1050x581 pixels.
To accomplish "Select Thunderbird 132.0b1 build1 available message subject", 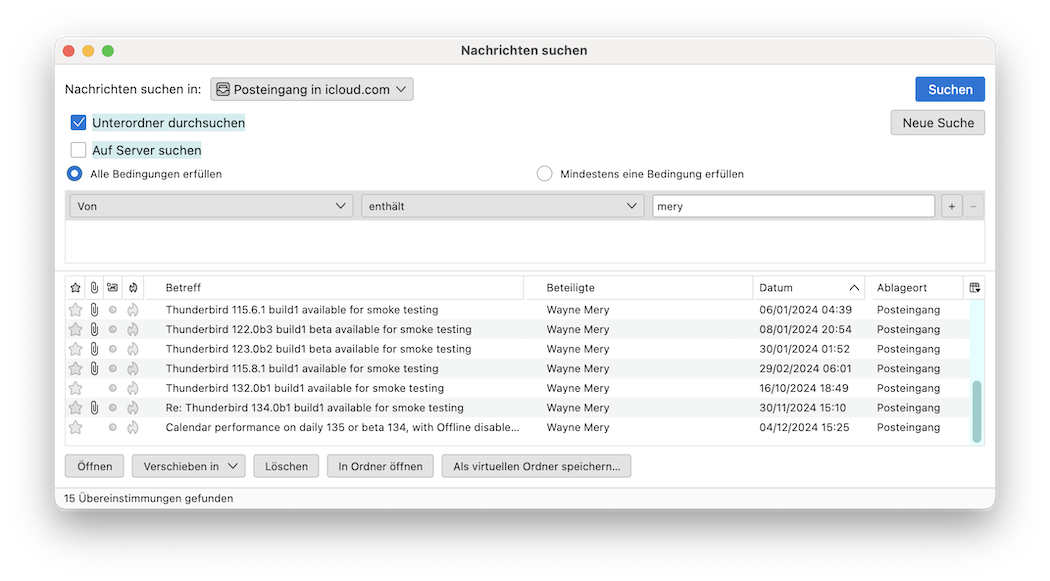I will coord(305,388).
